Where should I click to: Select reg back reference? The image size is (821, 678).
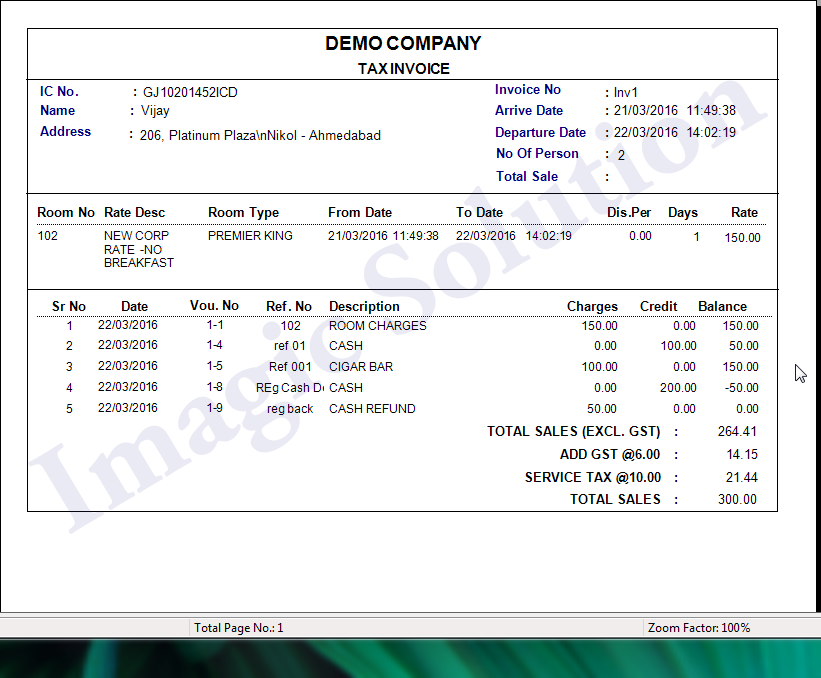coord(290,409)
